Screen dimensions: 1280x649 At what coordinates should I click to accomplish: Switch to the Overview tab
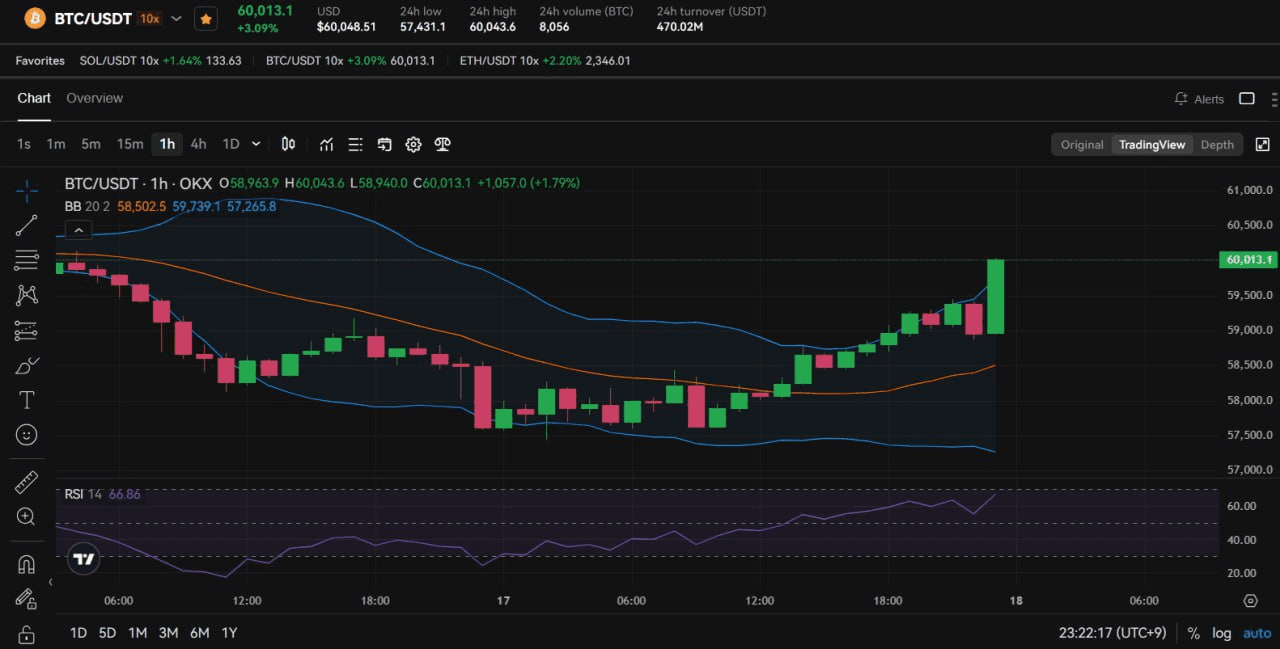(x=94, y=98)
